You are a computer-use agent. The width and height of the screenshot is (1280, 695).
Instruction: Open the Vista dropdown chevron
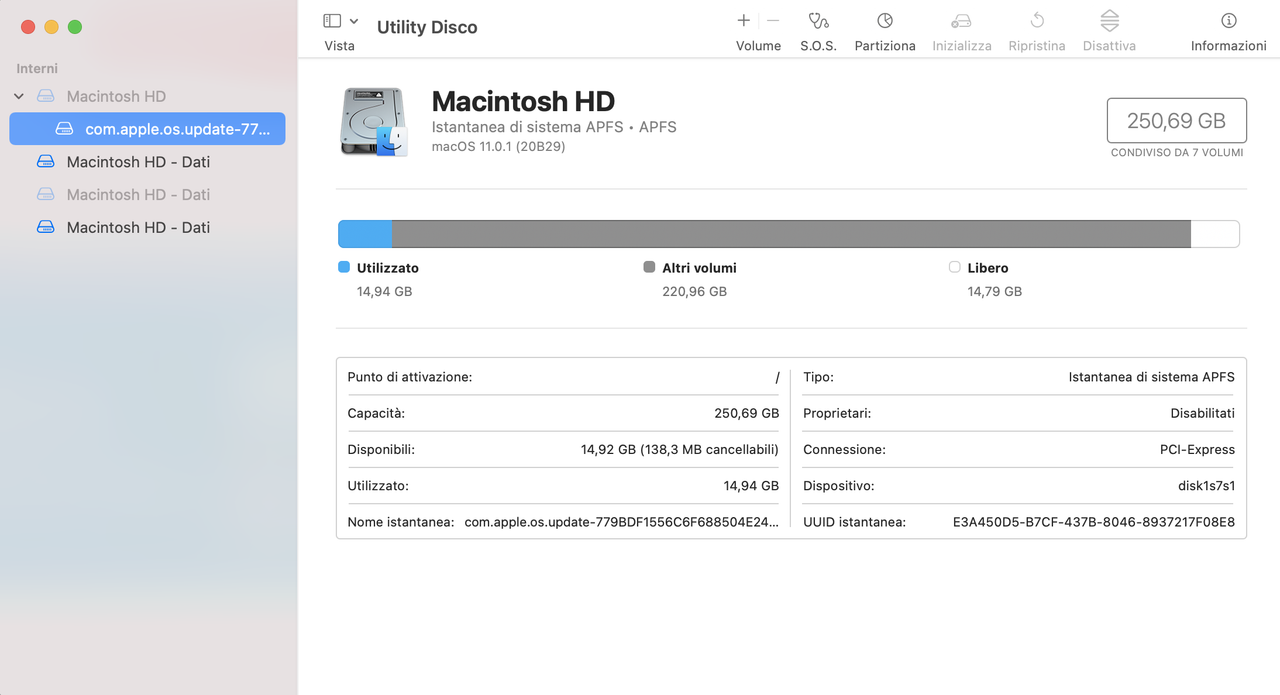(x=354, y=21)
